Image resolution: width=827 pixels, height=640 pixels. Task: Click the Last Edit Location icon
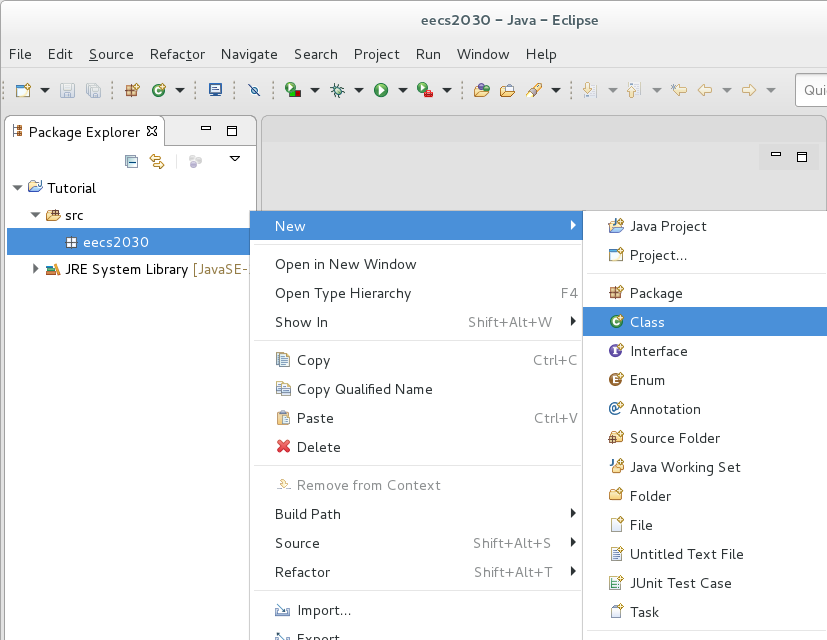coord(679,90)
